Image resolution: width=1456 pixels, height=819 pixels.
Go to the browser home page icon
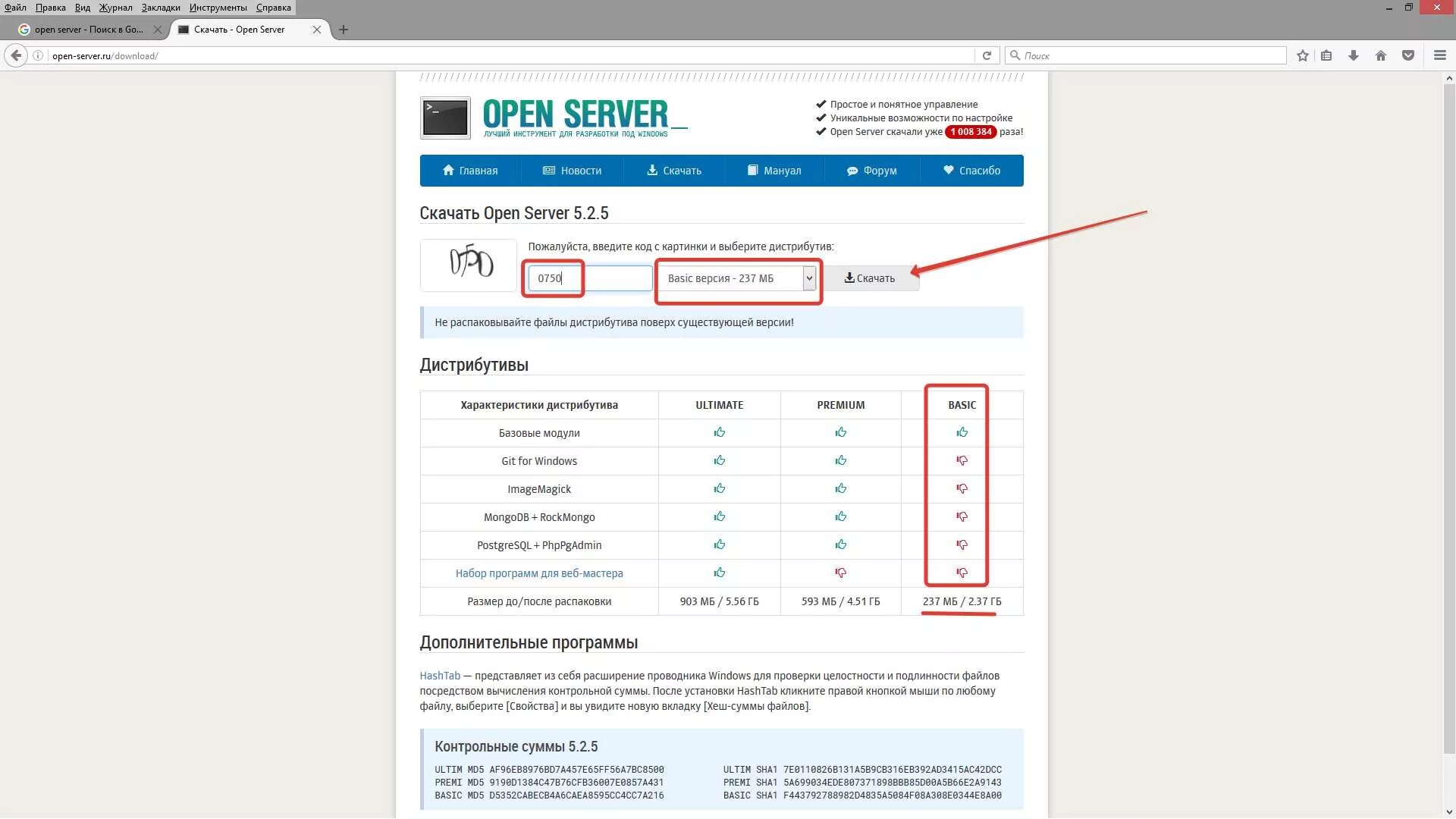point(1380,55)
